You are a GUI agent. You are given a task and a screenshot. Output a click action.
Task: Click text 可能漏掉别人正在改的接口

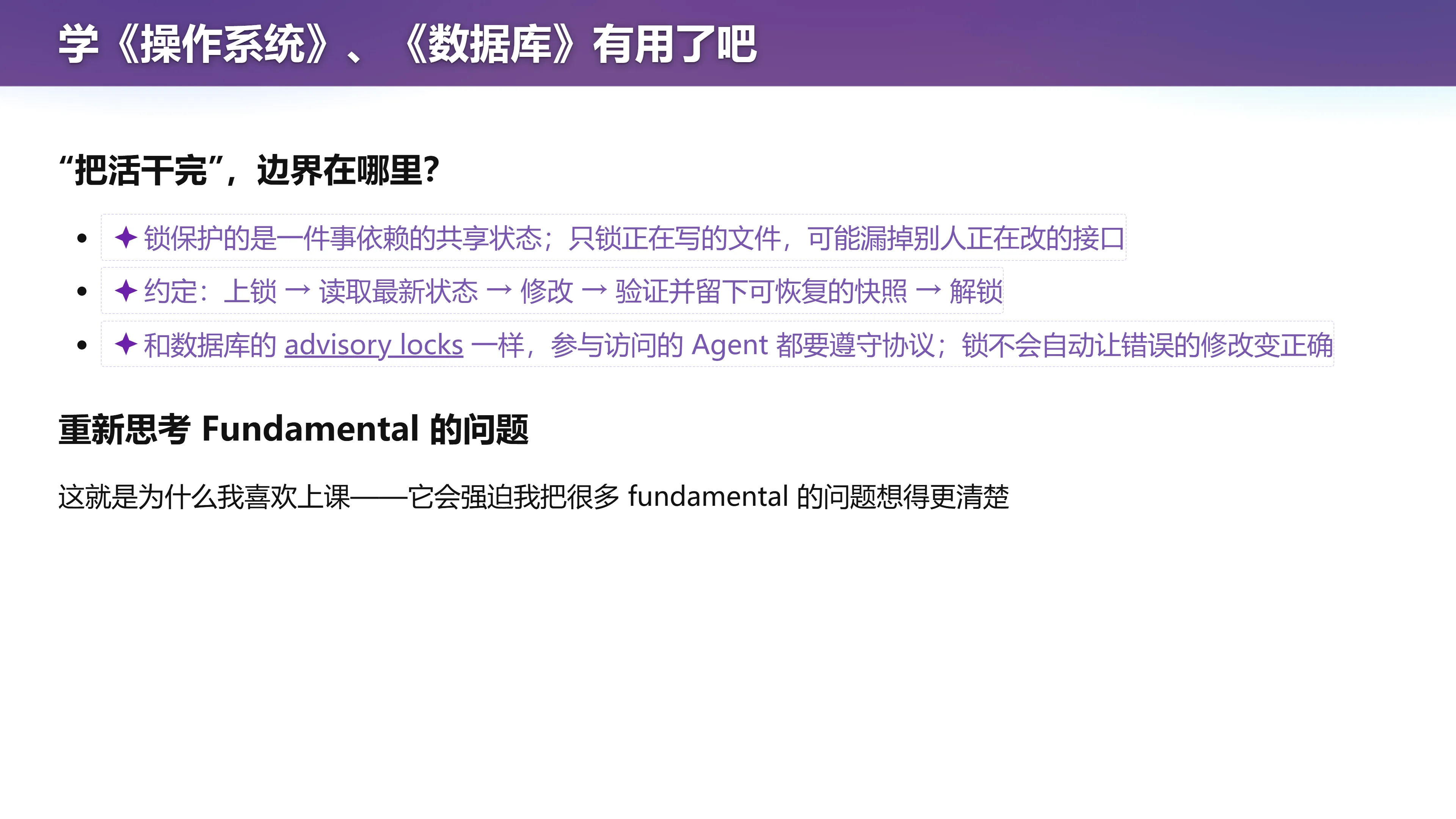(x=966, y=238)
